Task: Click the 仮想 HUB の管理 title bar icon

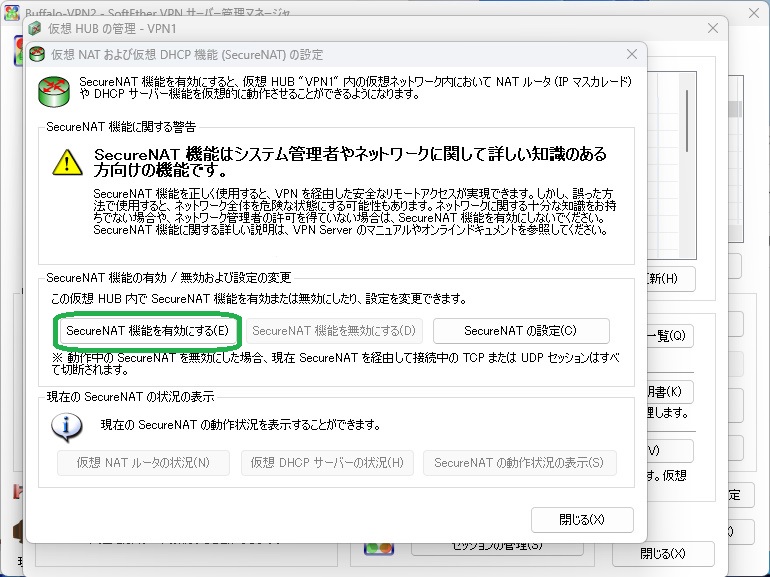Action: (34, 28)
